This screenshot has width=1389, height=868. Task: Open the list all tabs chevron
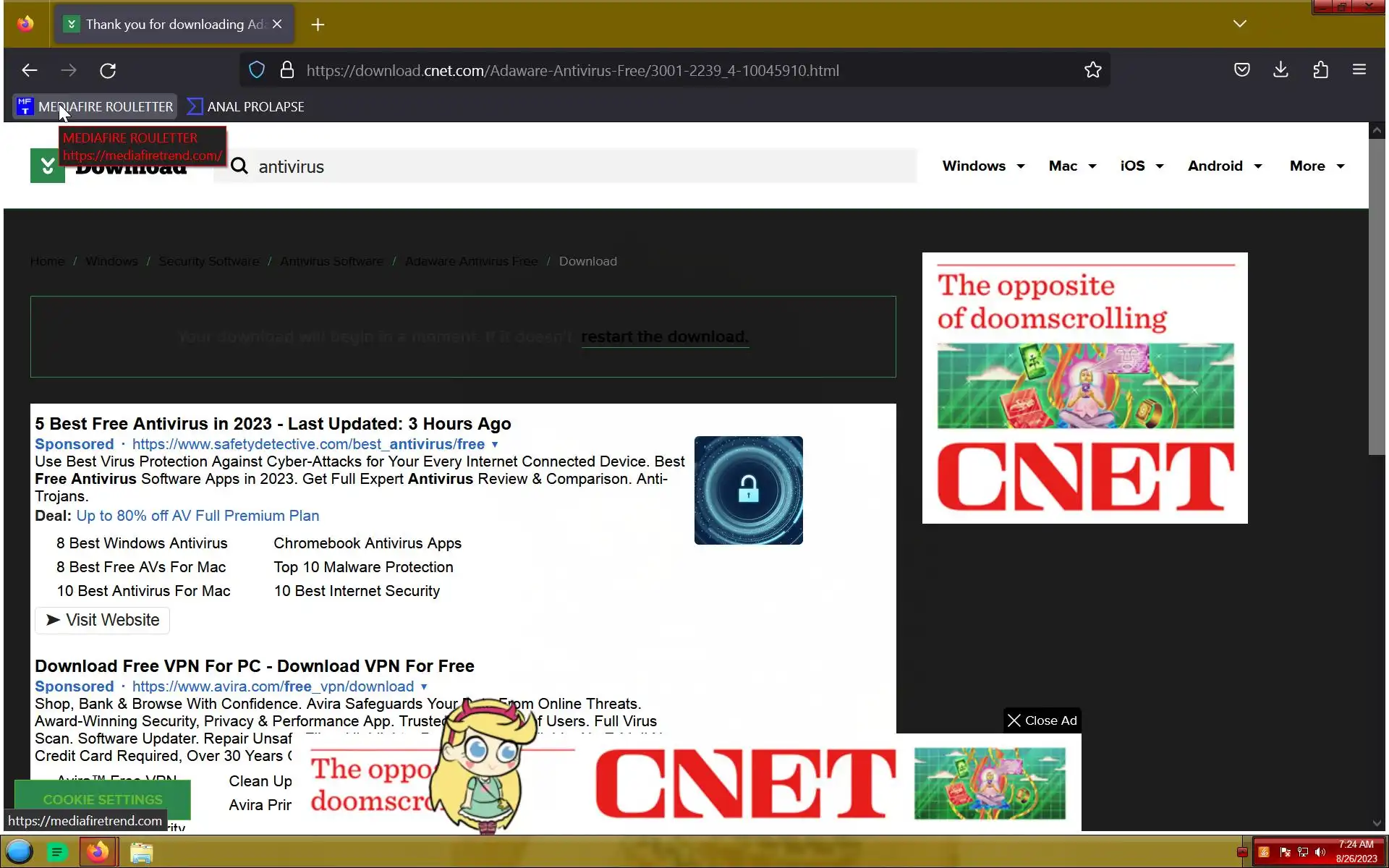[x=1239, y=24]
